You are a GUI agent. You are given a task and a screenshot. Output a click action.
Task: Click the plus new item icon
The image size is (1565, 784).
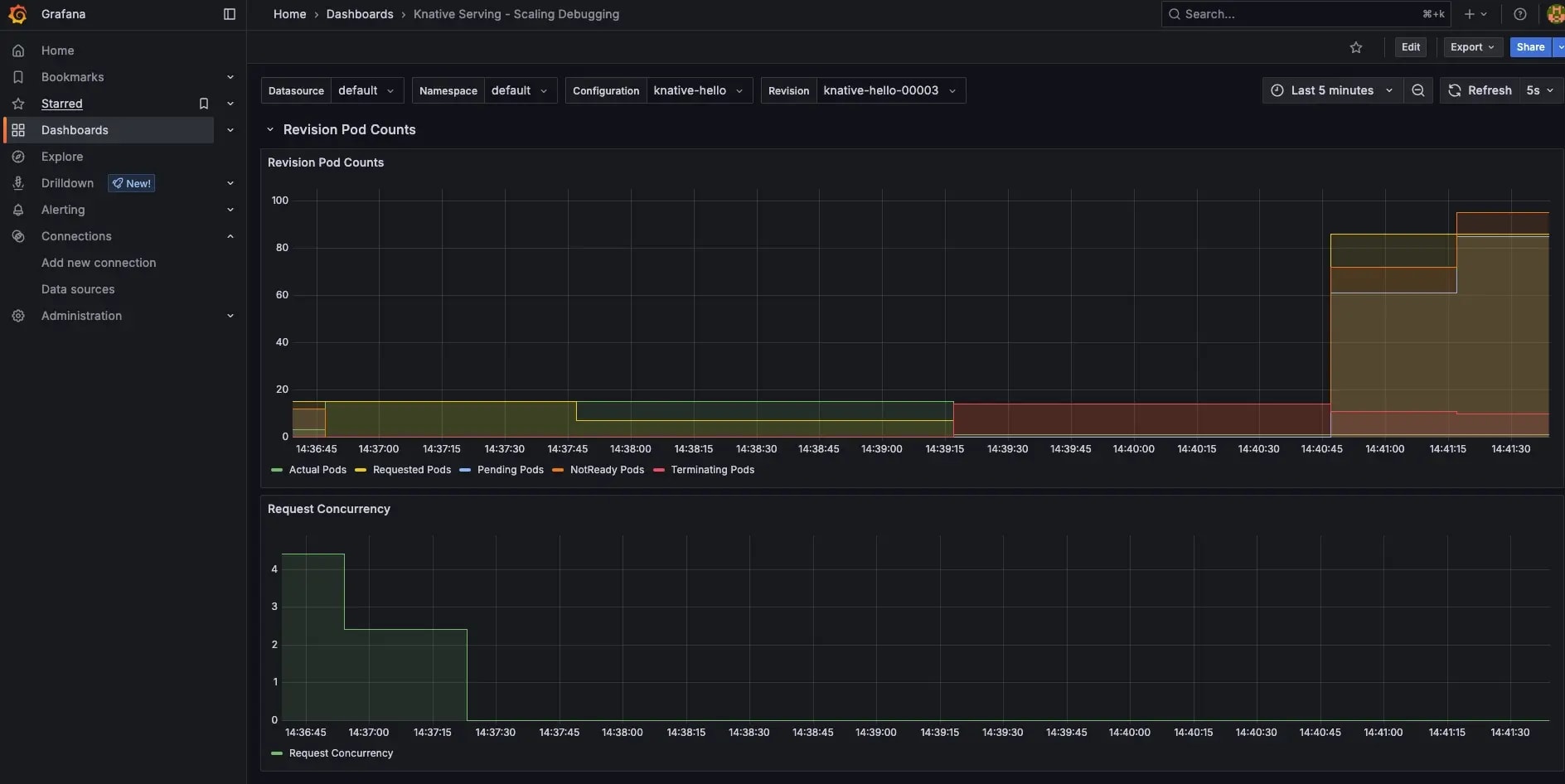point(1470,14)
